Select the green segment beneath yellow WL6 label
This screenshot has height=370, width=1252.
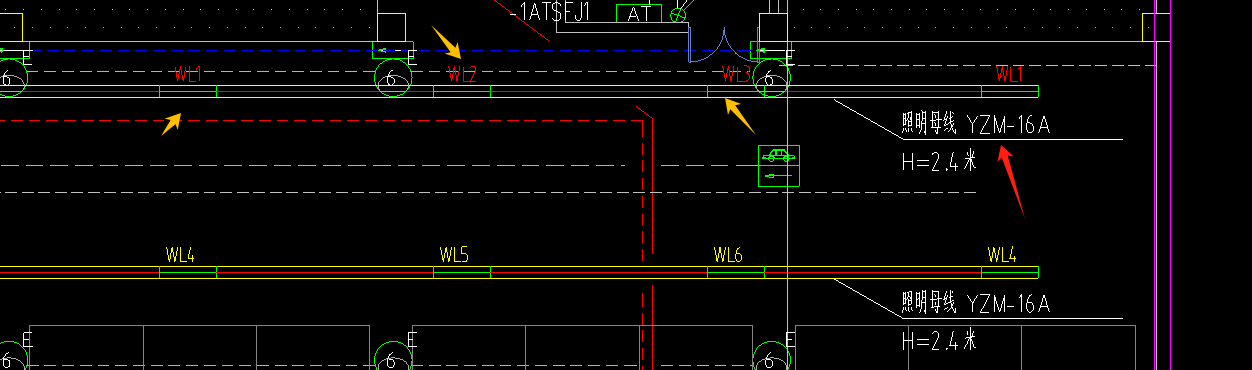(x=736, y=272)
